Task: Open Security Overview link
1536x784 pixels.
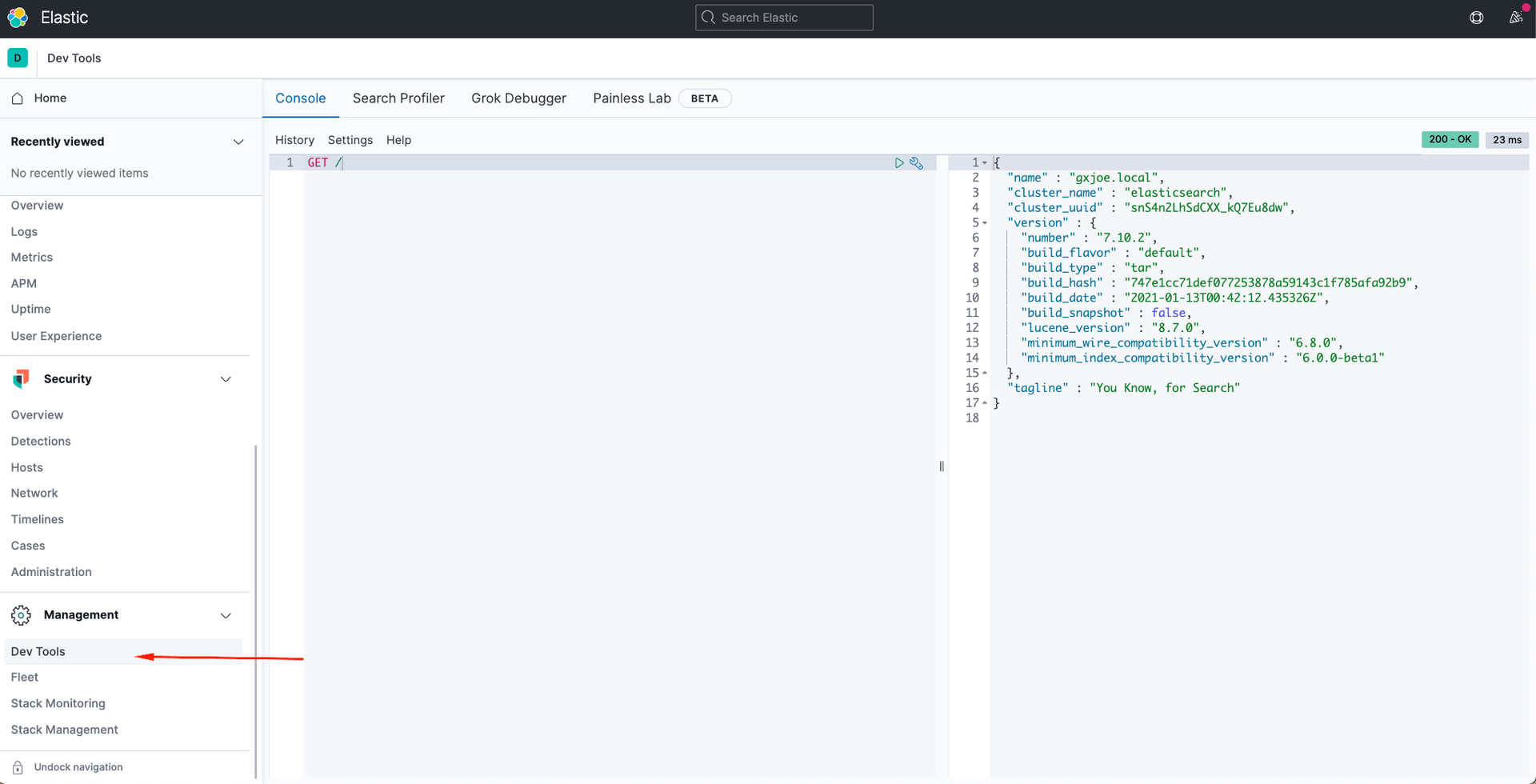Action: click(38, 414)
